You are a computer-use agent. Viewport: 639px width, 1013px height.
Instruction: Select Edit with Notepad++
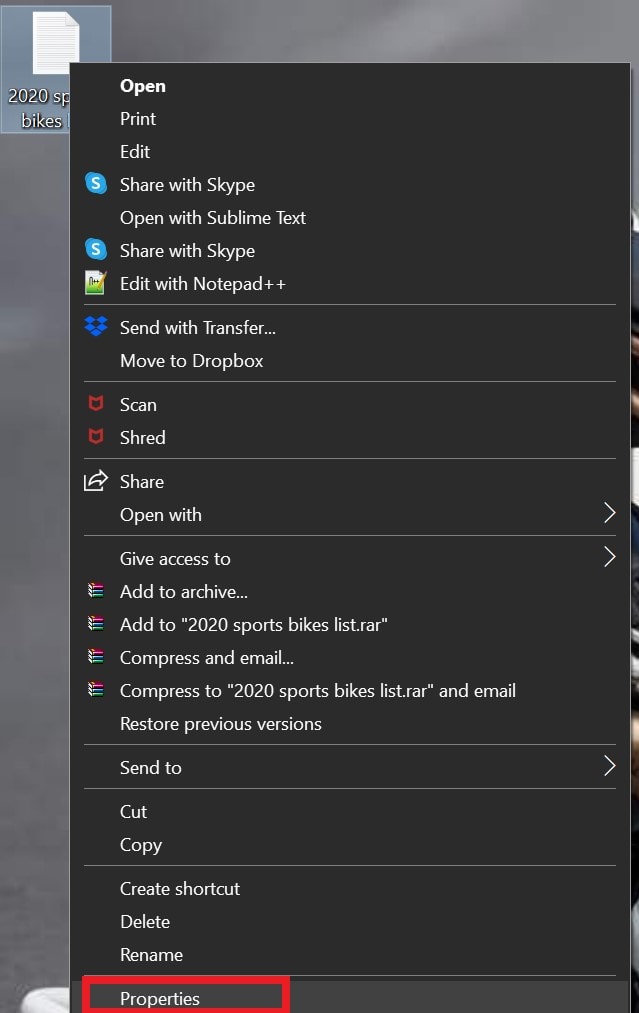pyautogui.click(x=203, y=284)
